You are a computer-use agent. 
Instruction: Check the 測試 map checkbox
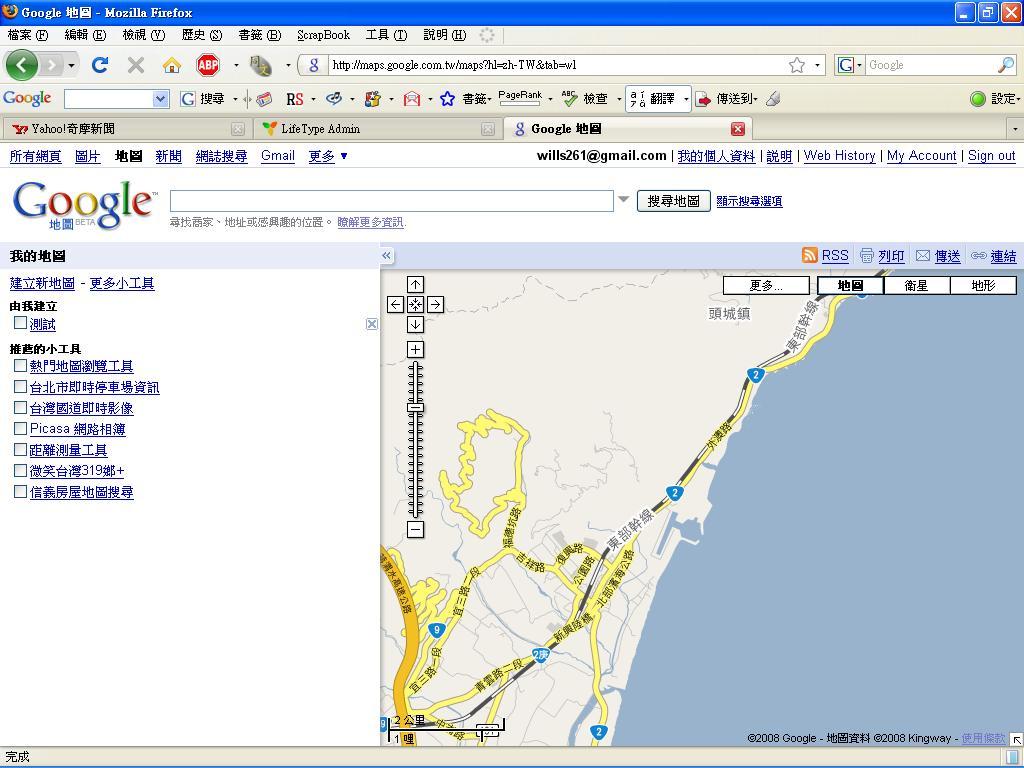20,323
